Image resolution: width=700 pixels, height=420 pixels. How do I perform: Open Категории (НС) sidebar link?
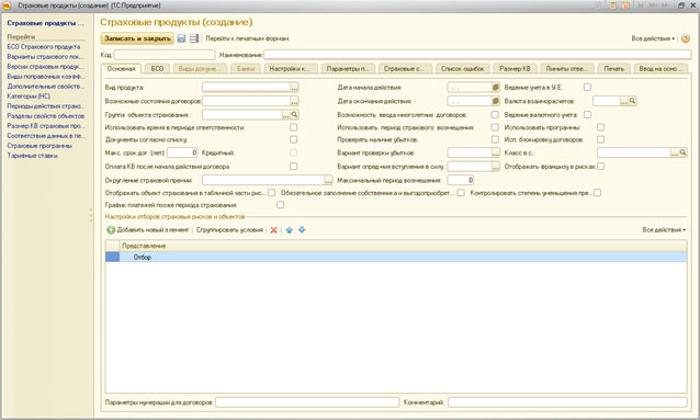click(x=29, y=96)
